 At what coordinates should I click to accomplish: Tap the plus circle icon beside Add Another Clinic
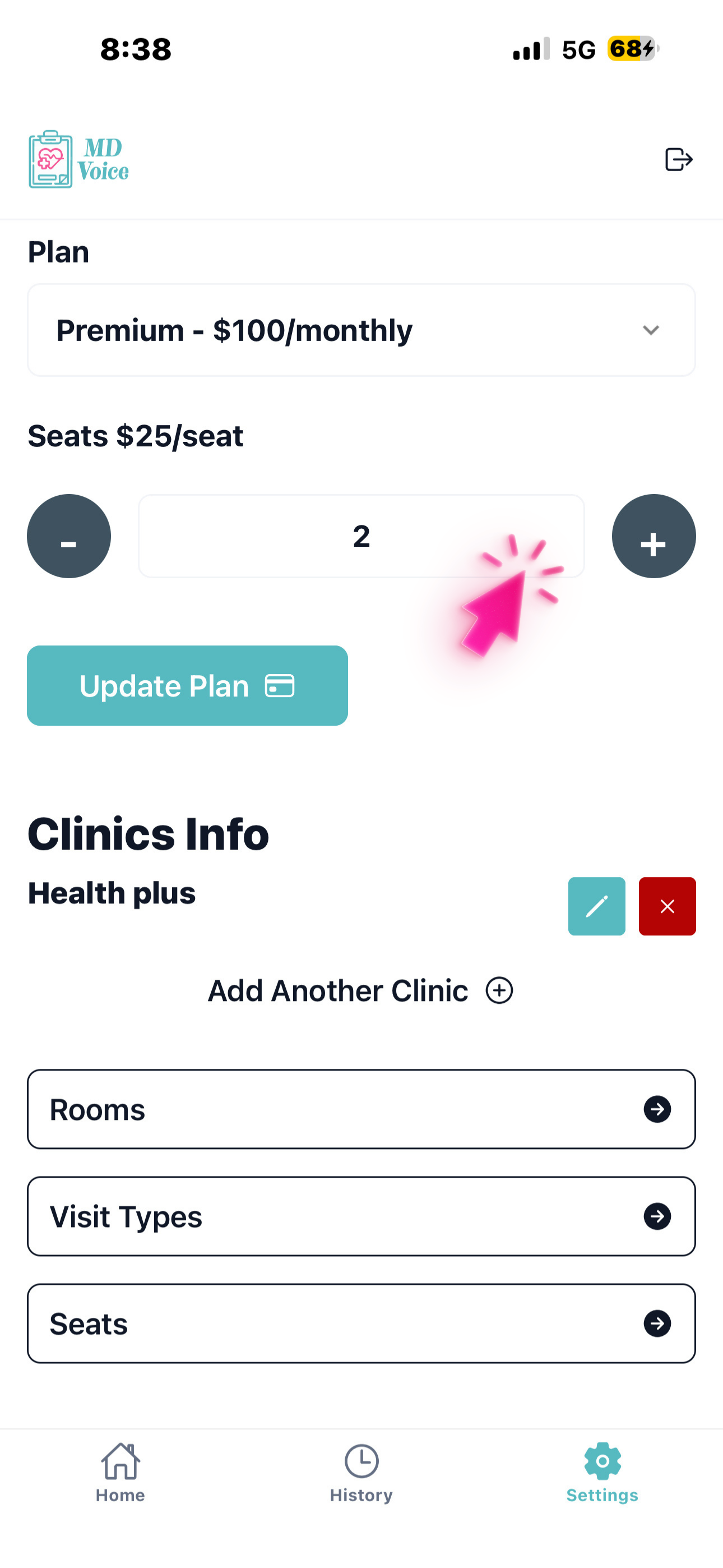tap(499, 990)
